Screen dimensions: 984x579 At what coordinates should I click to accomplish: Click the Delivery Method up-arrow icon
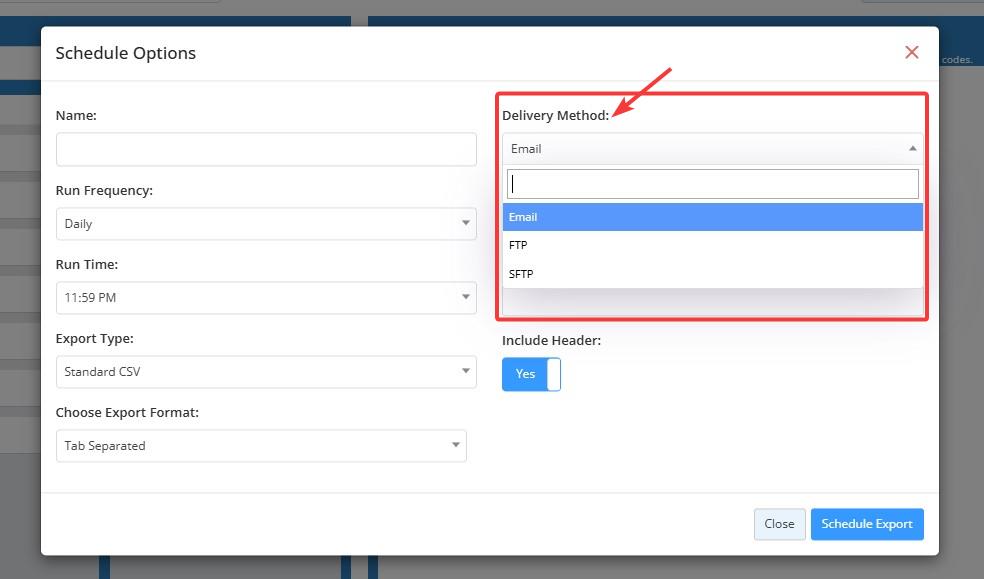pos(913,148)
